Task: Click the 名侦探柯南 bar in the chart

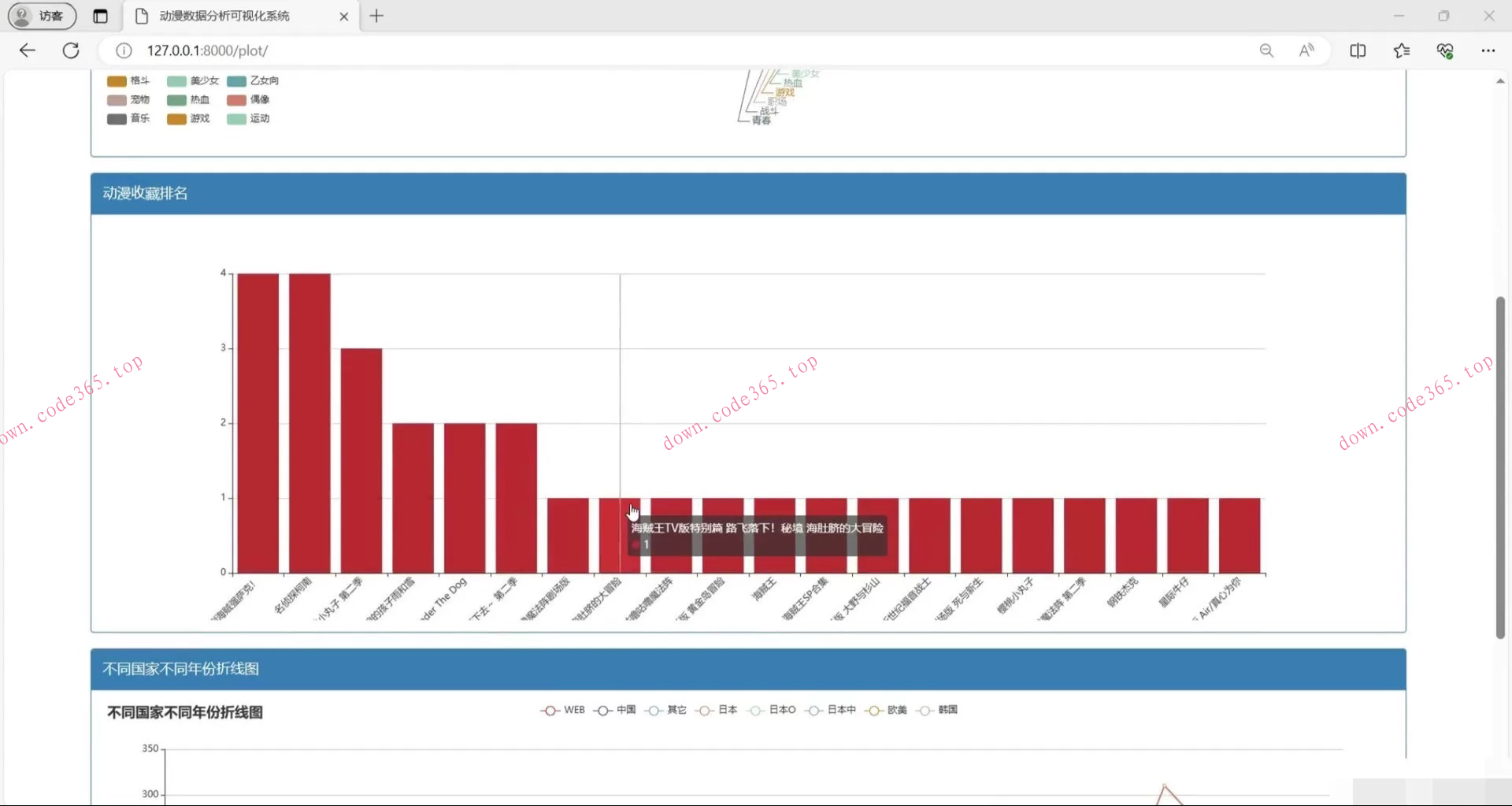Action: pos(309,423)
